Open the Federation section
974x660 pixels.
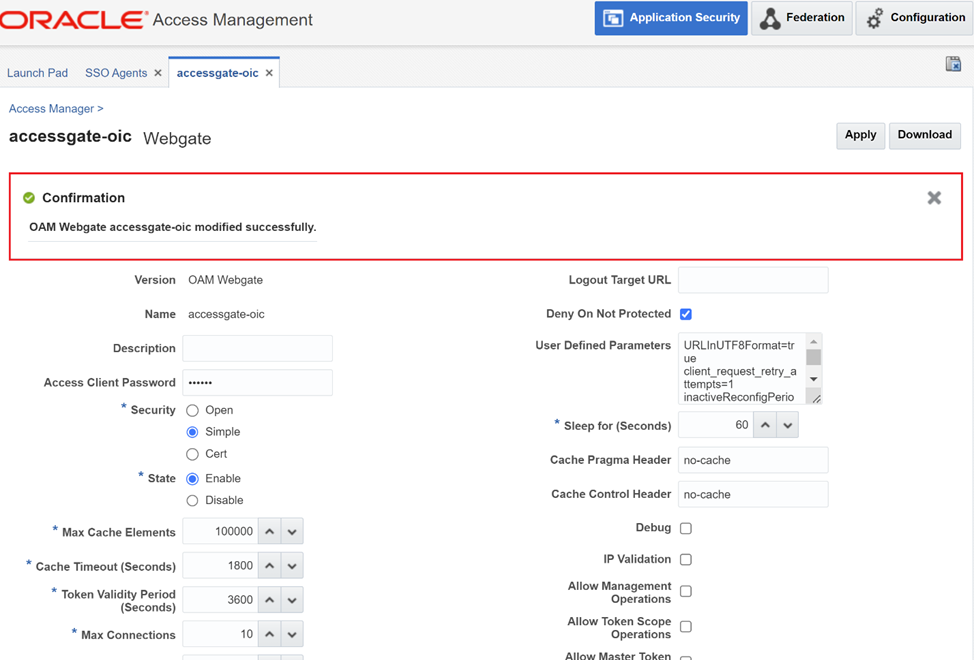tap(802, 18)
